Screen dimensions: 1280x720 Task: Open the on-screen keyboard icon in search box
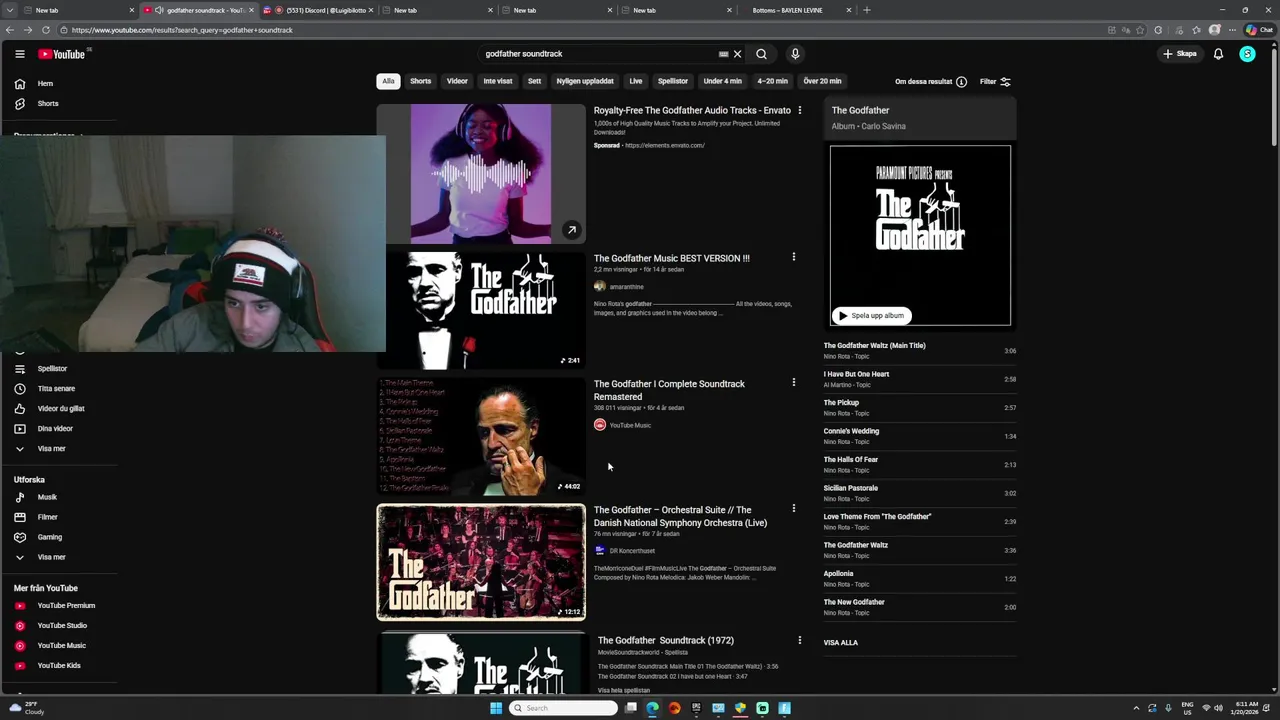pos(723,54)
